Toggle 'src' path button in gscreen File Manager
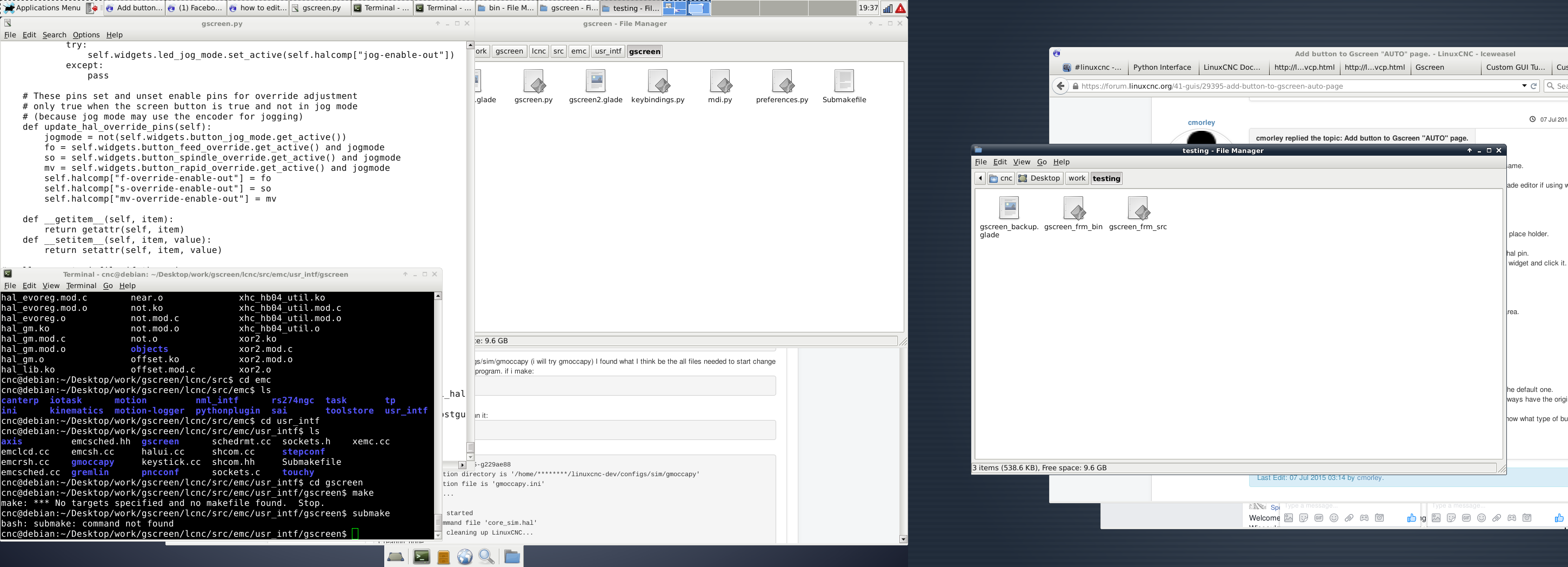 click(x=558, y=51)
